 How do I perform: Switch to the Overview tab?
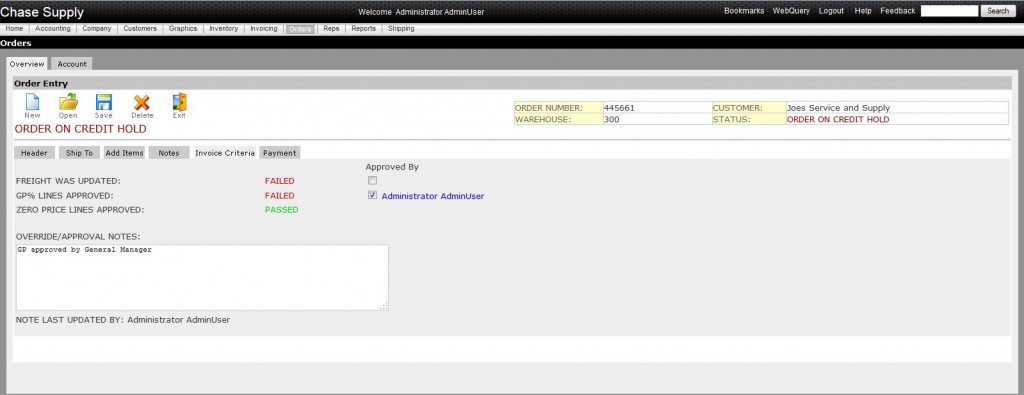(27, 64)
